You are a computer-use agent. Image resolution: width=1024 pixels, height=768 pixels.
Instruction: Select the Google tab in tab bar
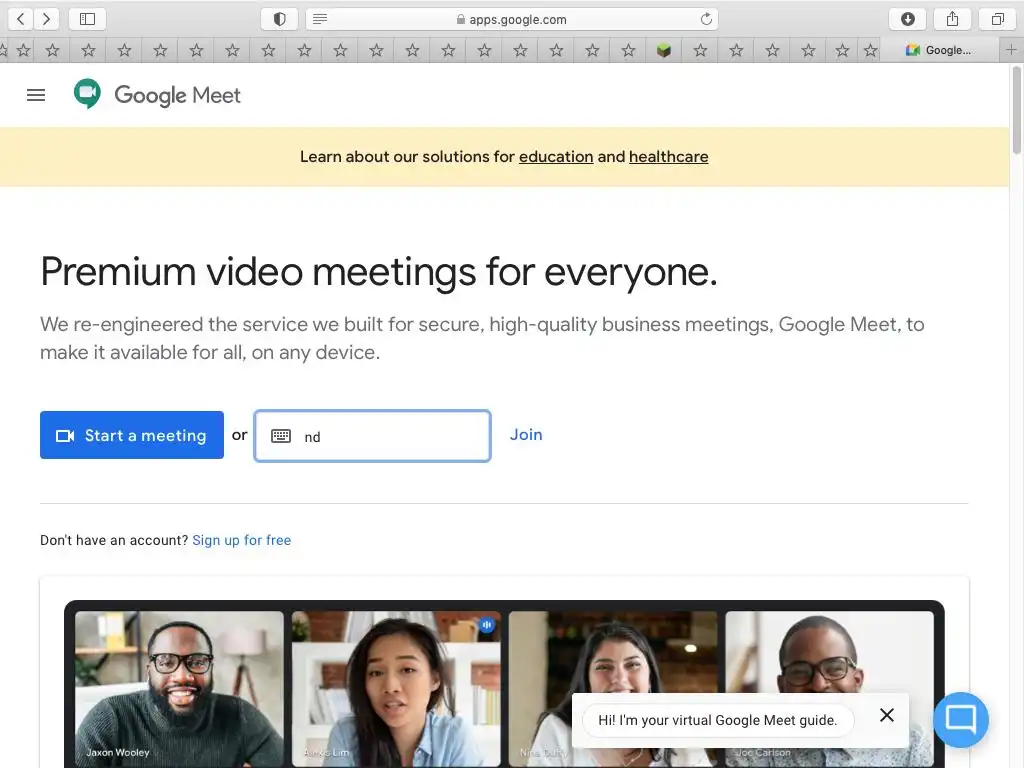(939, 50)
